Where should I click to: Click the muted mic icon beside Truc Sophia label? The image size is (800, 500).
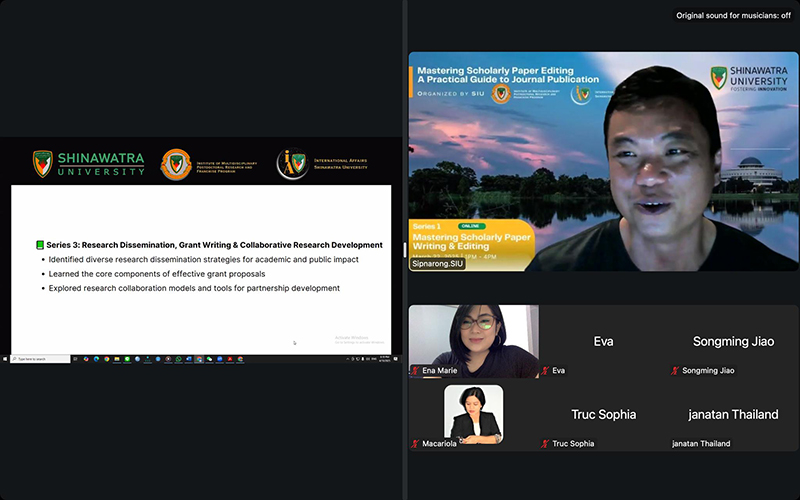click(545, 443)
